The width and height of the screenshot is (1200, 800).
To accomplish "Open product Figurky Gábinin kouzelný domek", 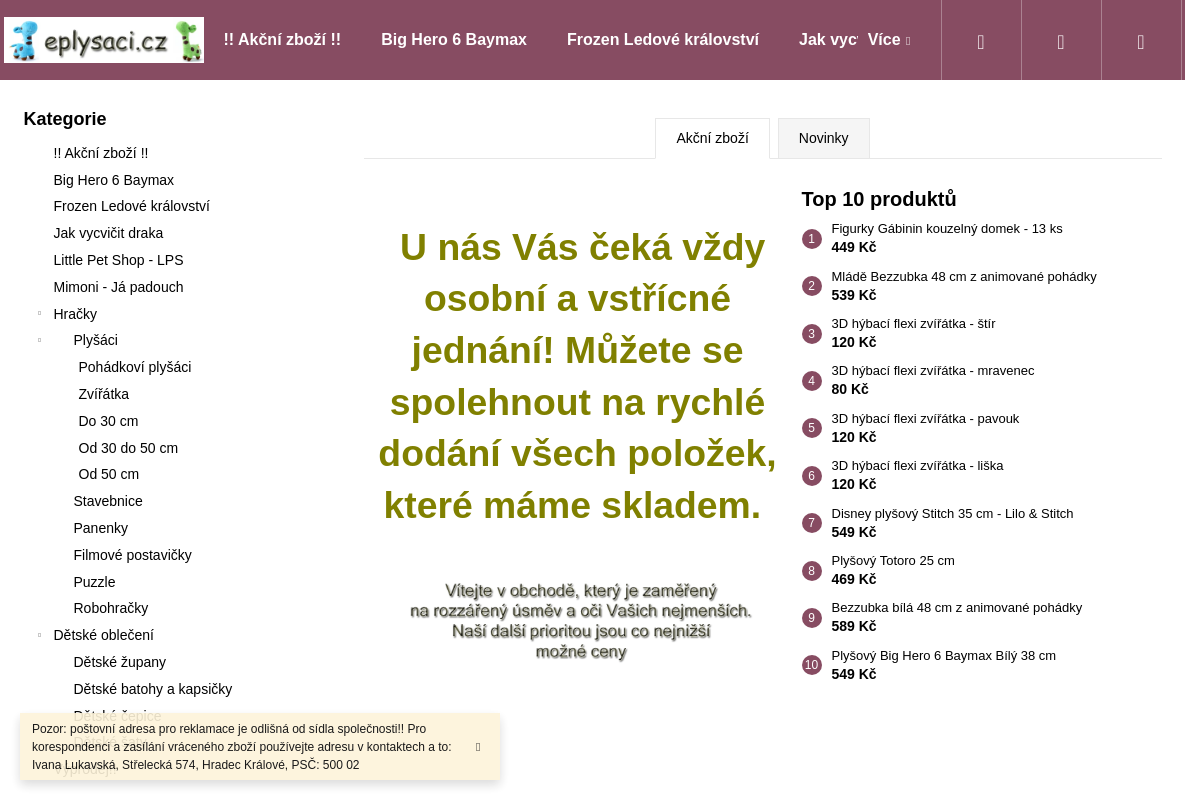I will pos(947,228).
